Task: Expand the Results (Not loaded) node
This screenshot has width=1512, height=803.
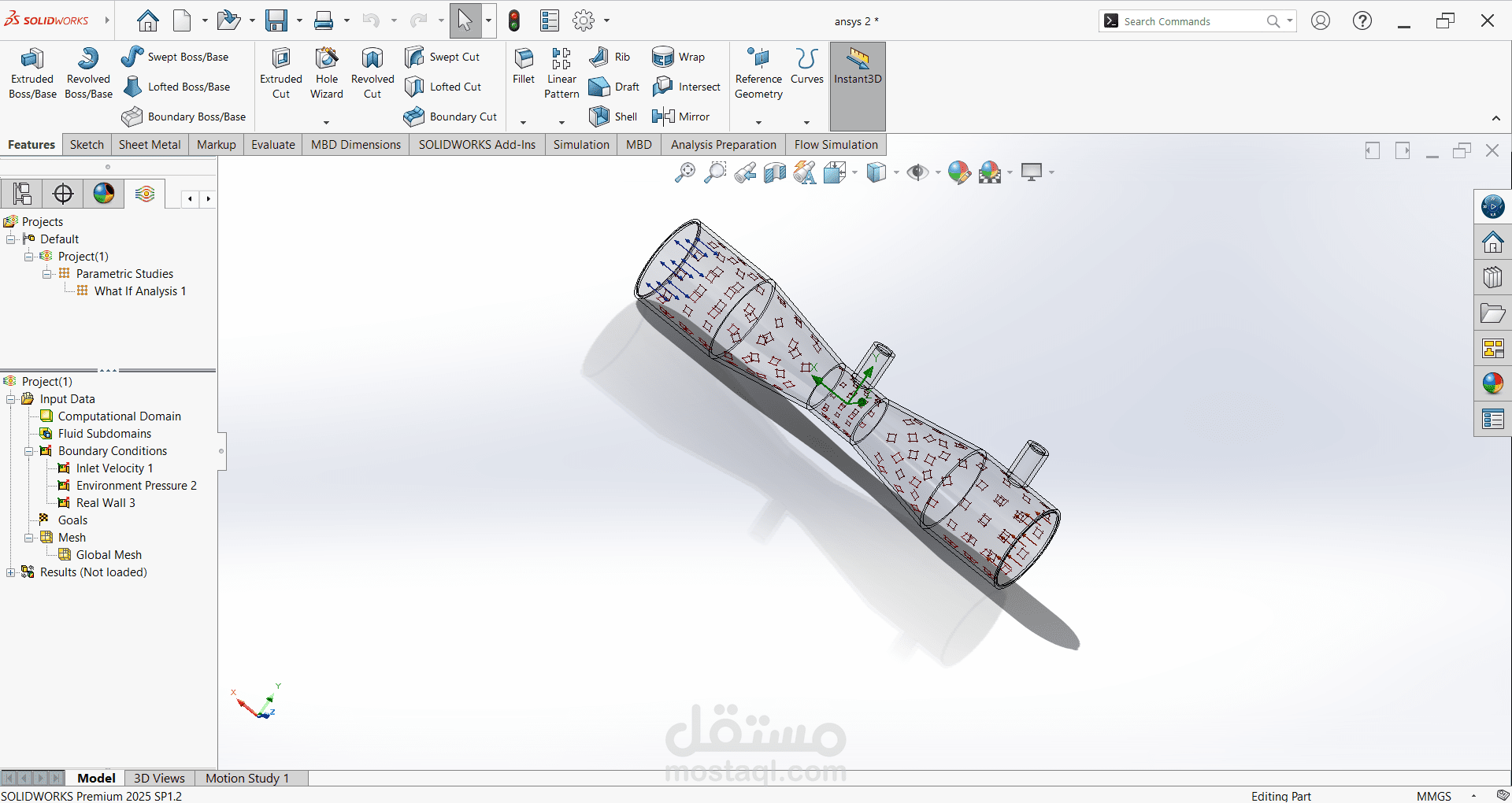Action: [x=11, y=572]
